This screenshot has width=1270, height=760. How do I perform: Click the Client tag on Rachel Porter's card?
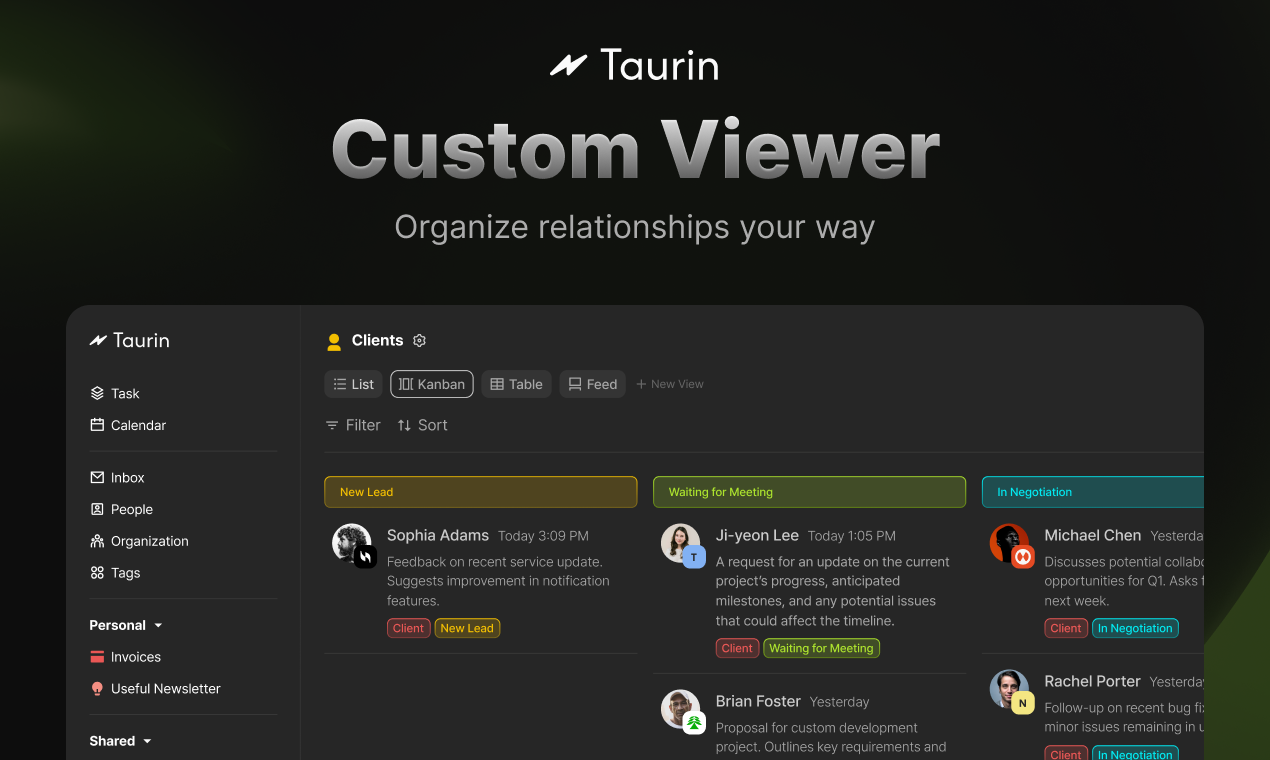1066,755
